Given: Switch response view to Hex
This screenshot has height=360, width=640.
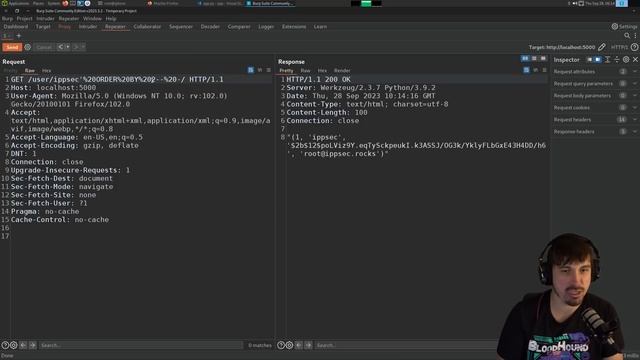Looking at the screenshot, I should [322, 71].
